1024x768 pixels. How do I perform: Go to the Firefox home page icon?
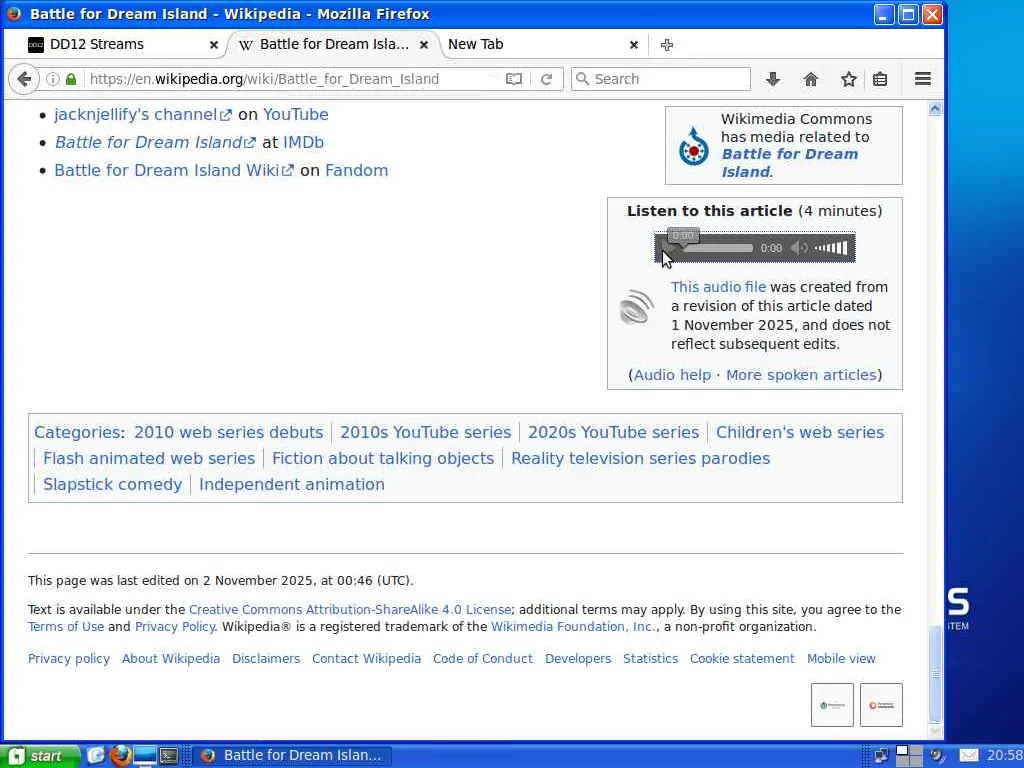[810, 79]
